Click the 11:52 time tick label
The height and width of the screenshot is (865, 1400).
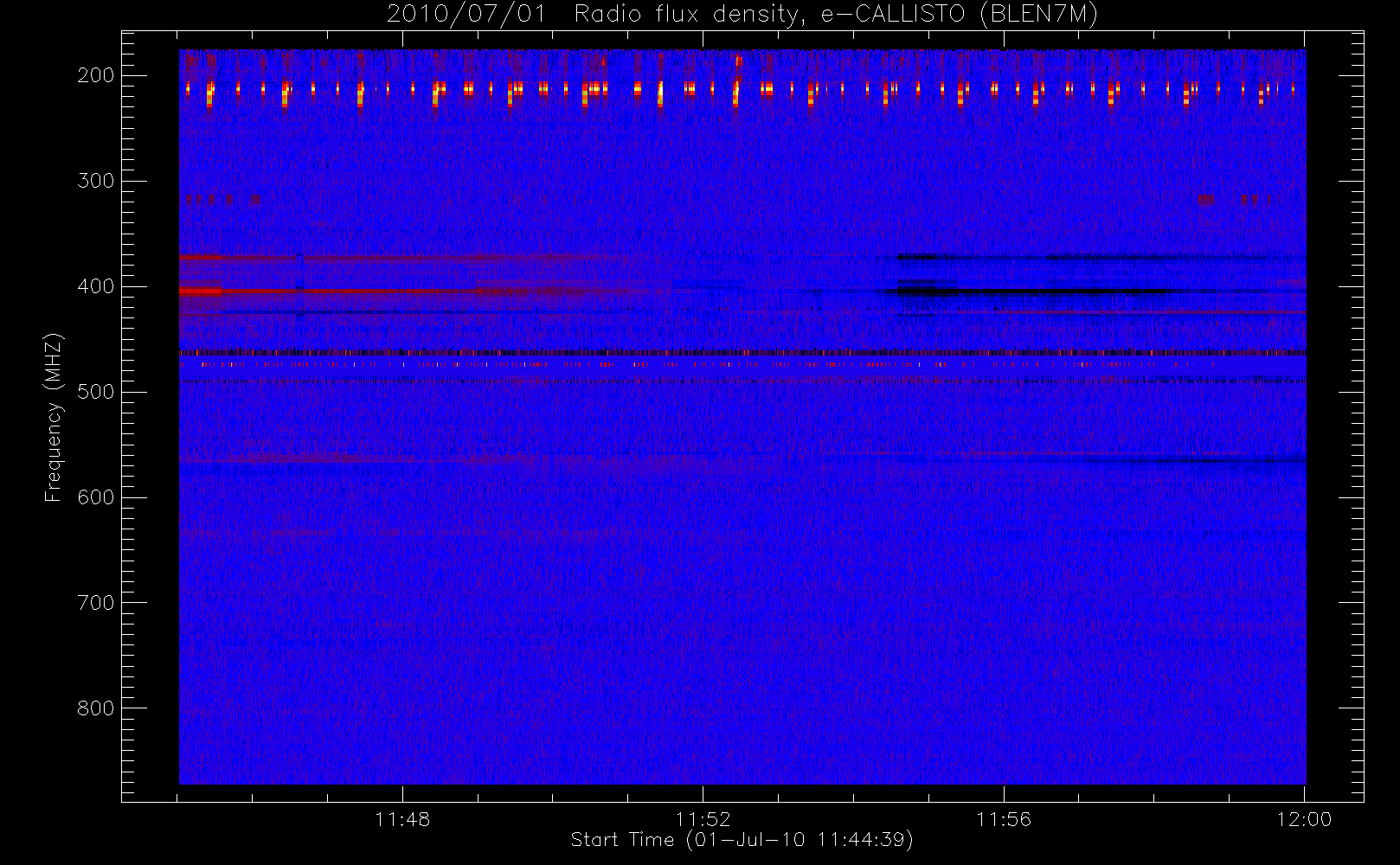[x=703, y=819]
